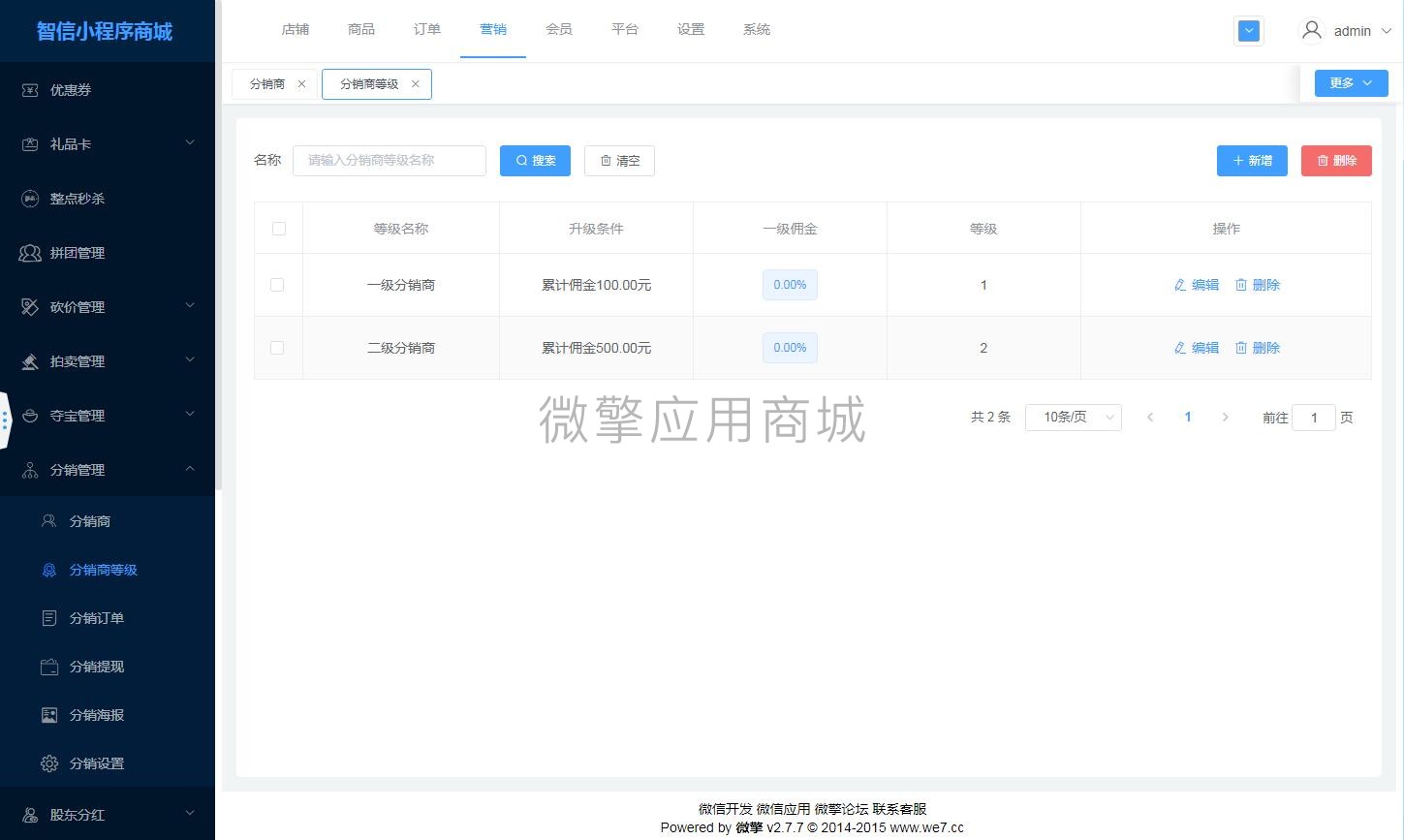Expand the 股东分红 submenu
This screenshot has width=1404, height=840.
point(190,814)
